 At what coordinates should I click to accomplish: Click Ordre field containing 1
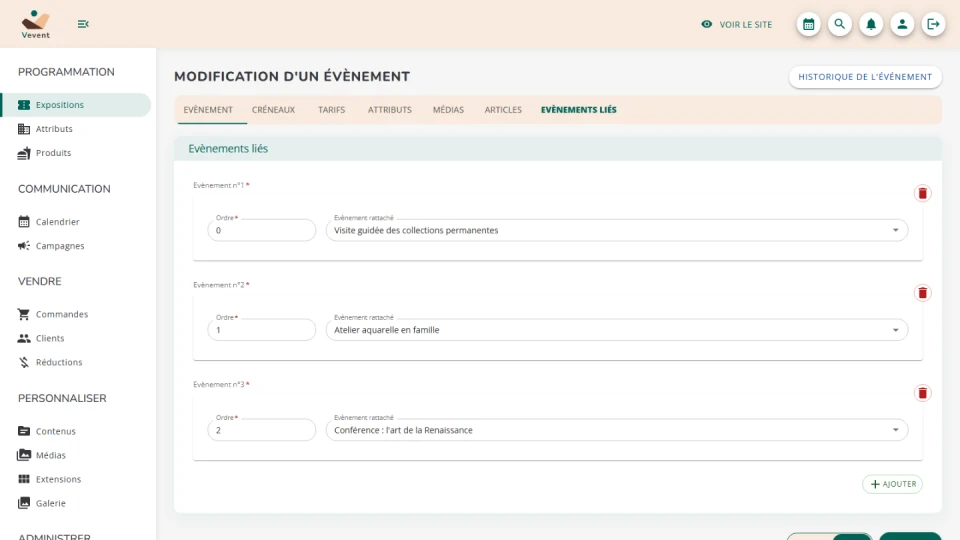point(261,330)
